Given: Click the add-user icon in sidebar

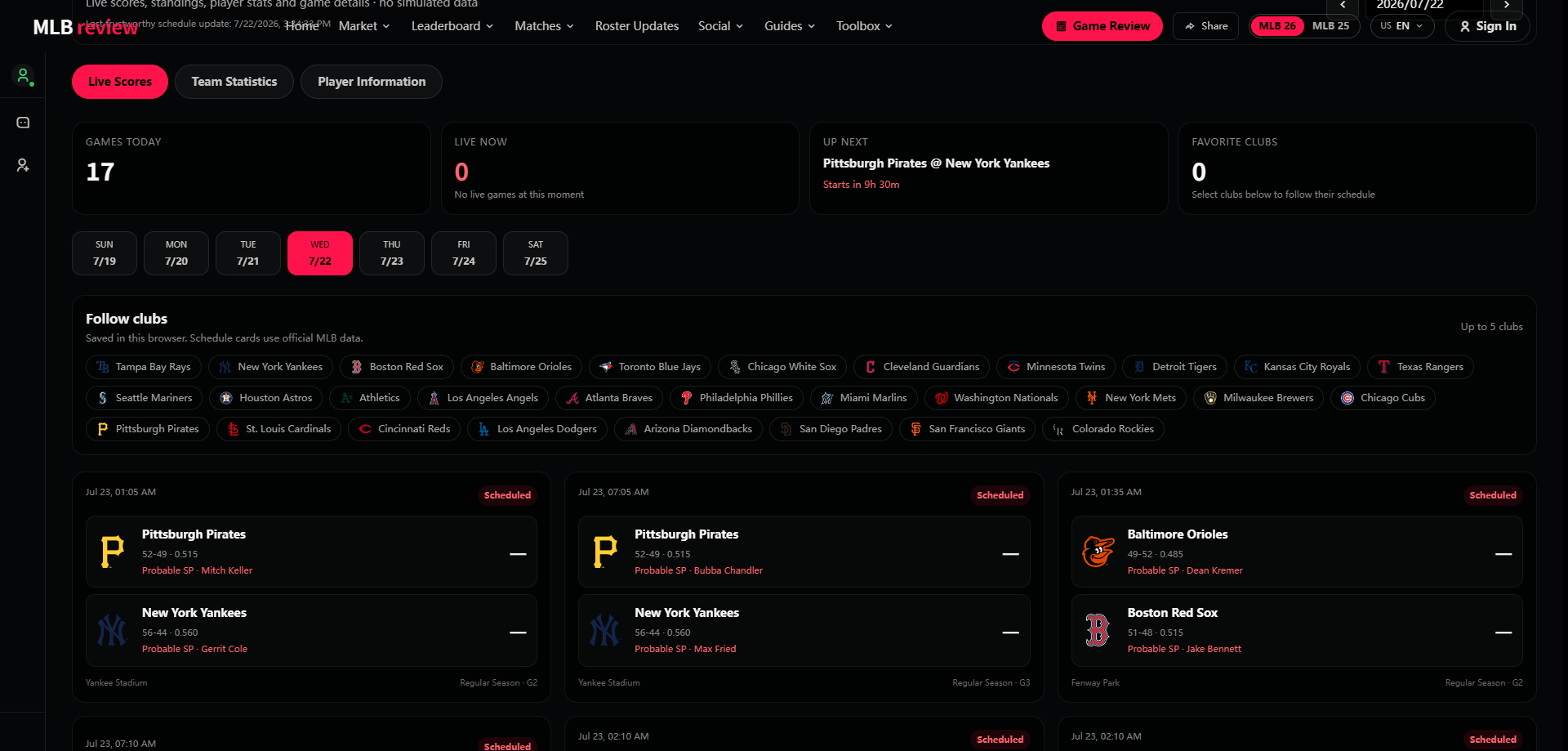Looking at the screenshot, I should pos(23,165).
